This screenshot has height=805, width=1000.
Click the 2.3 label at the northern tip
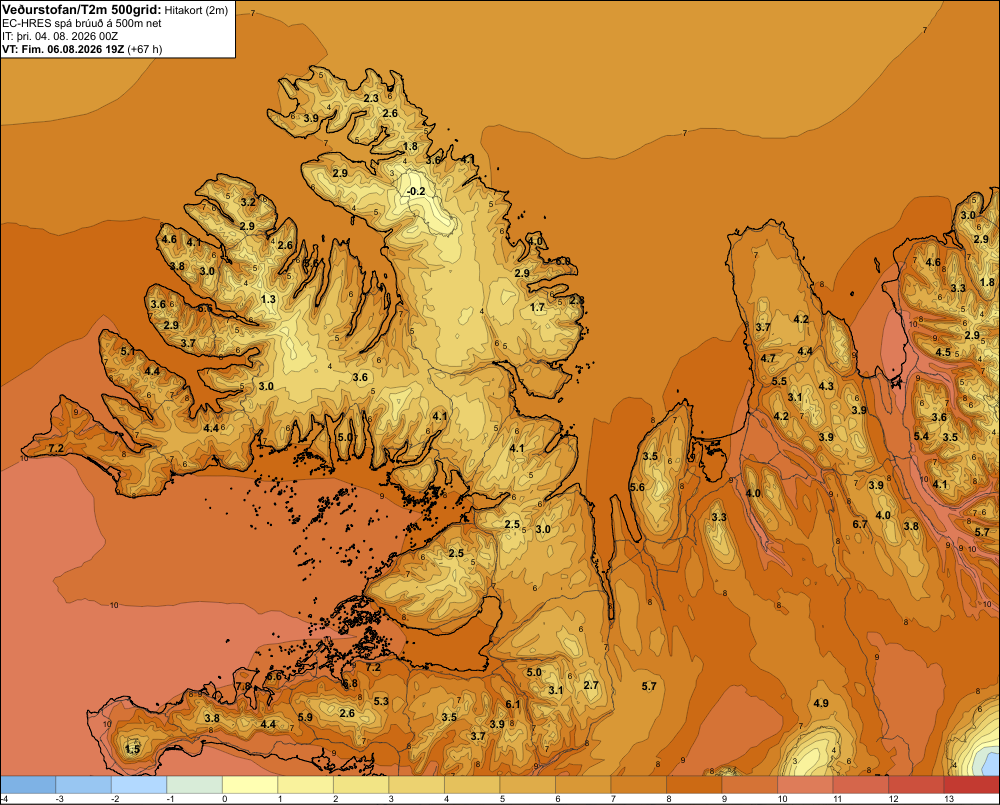click(x=371, y=98)
